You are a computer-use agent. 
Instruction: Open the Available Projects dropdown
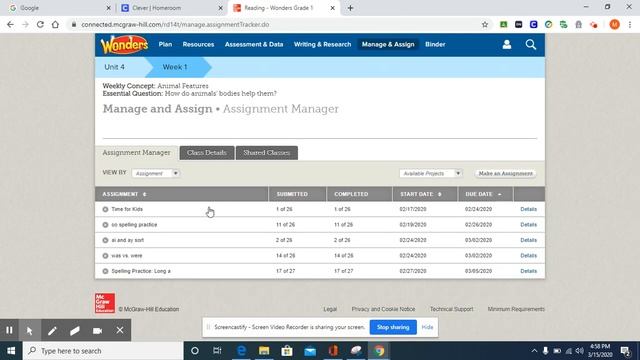click(430, 173)
